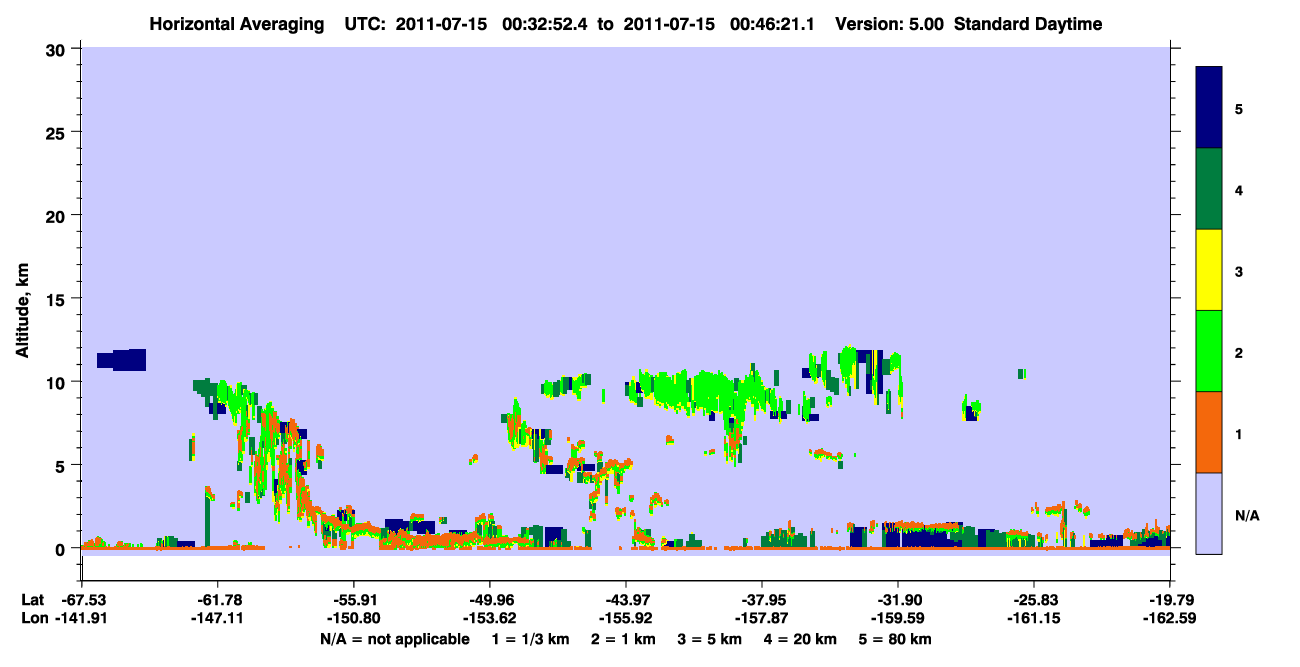Image resolution: width=1300 pixels, height=667 pixels.
Task: Click the longitude value -141.91
Action: pos(82,618)
